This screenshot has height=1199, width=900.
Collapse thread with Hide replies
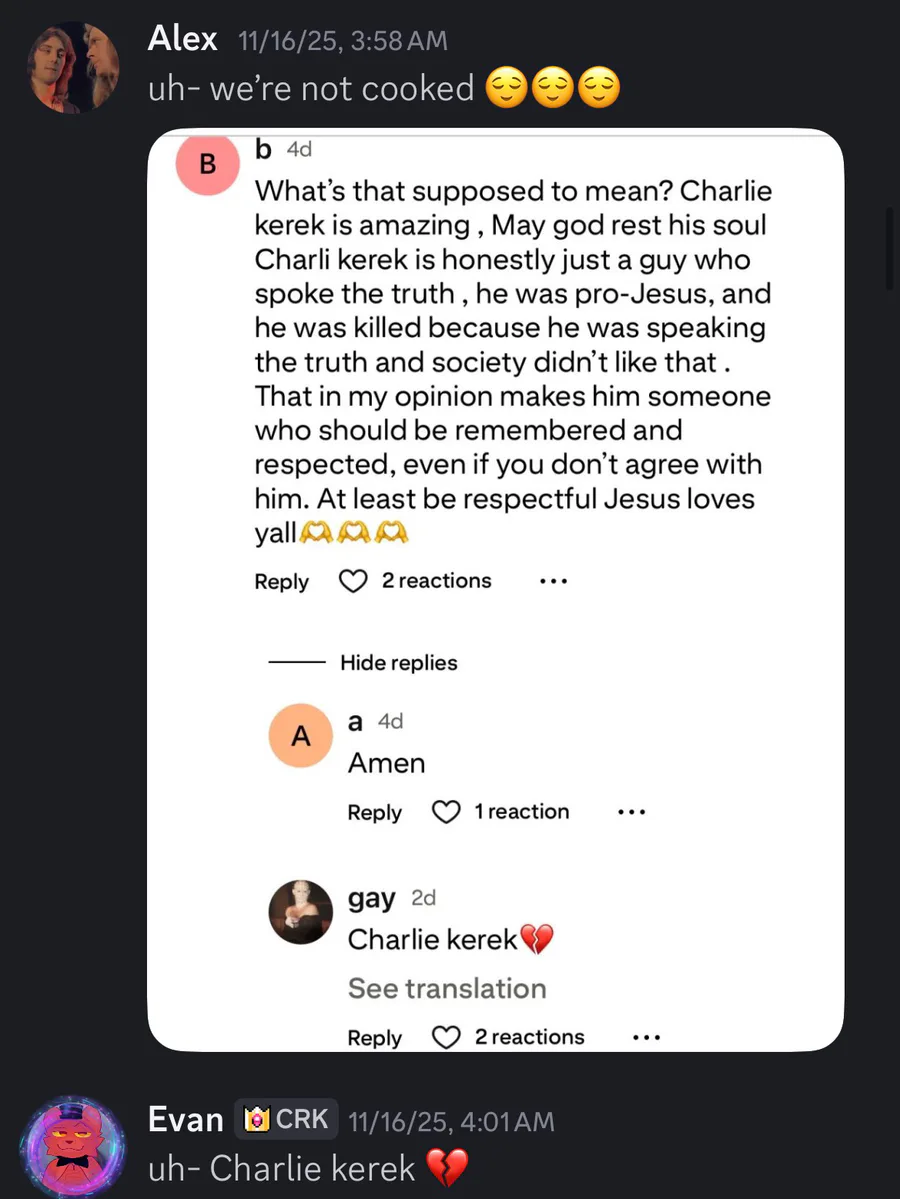398,663
